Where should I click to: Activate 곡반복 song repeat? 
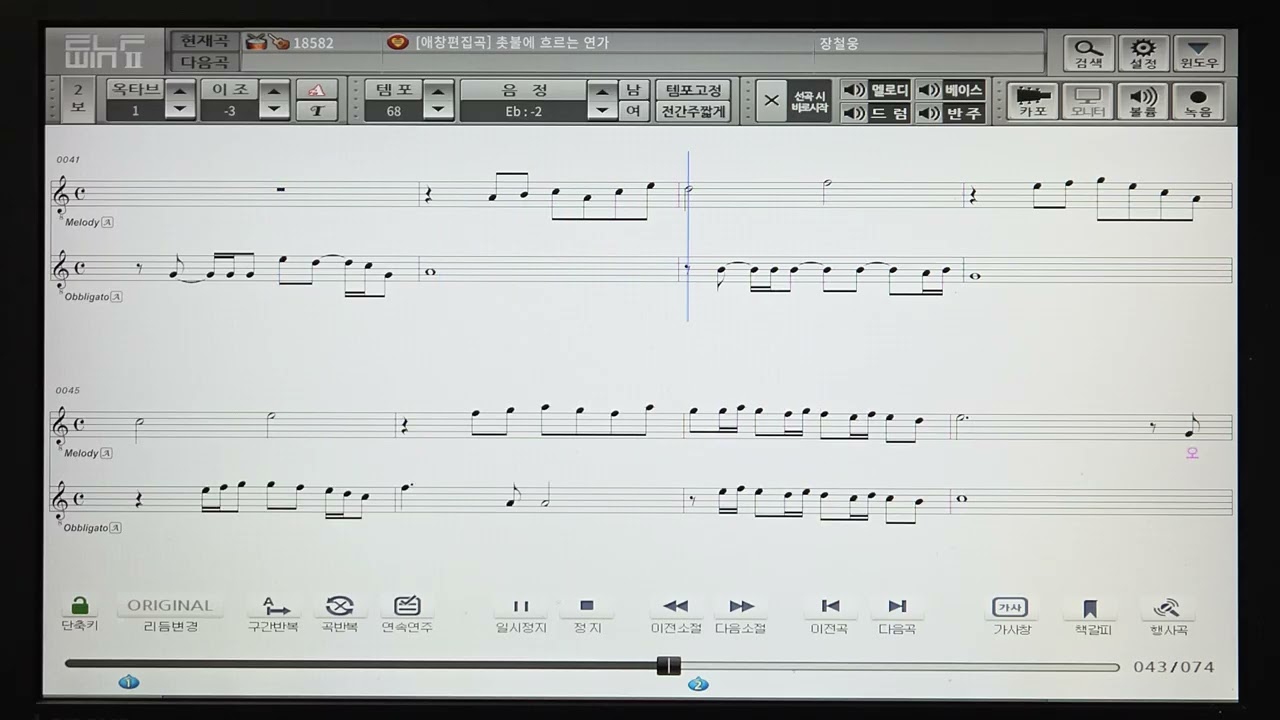(339, 613)
